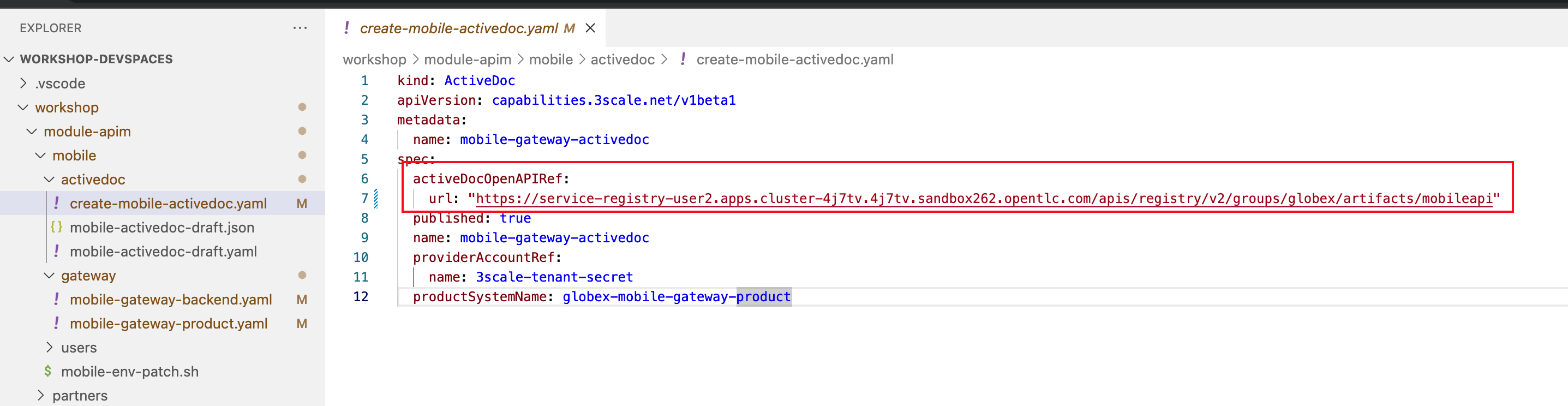This screenshot has width=1568, height=406.
Task: Click the activedoc breadcrumb segment
Action: 623,59
